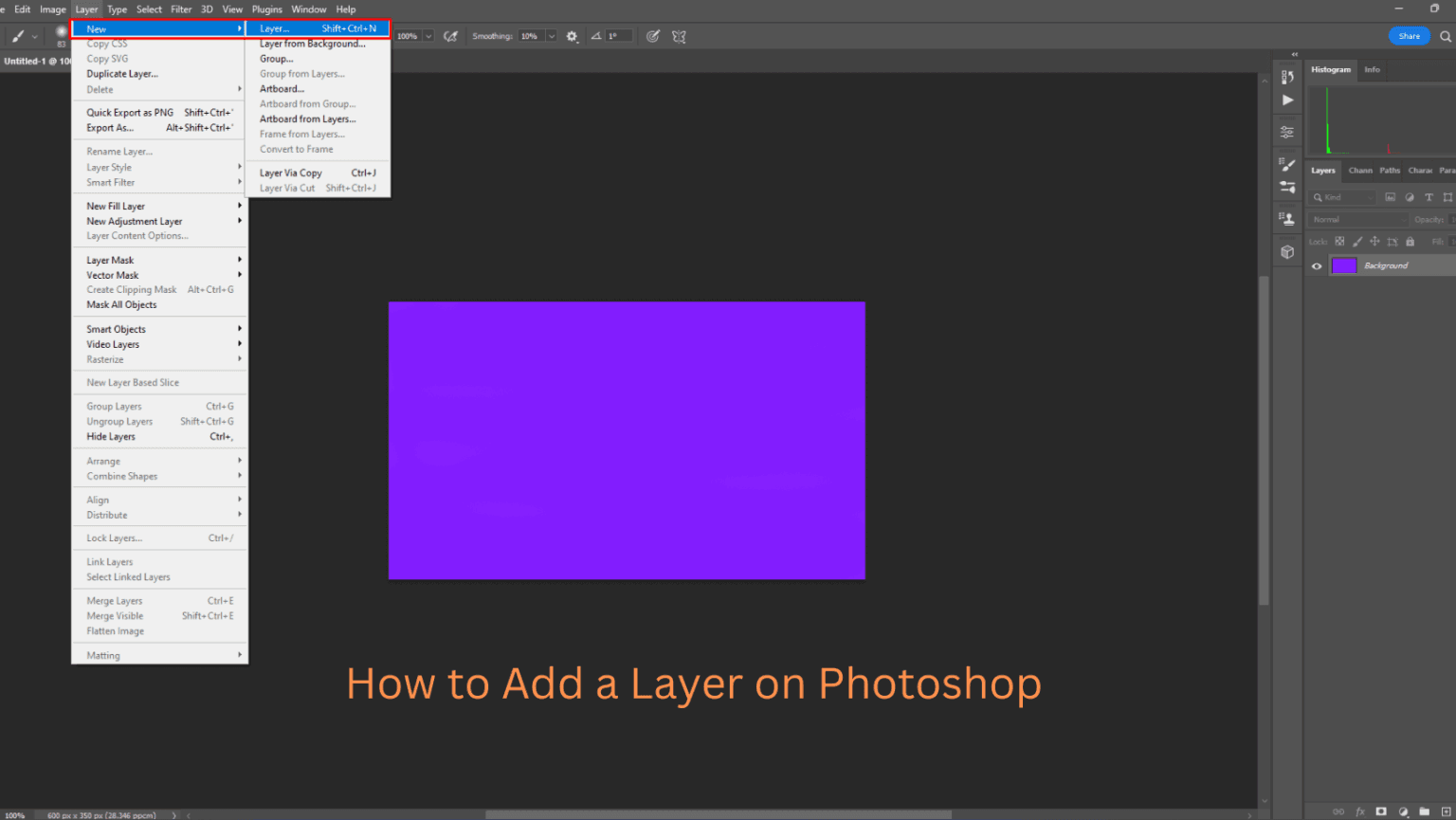Open the Actions panel play icon
This screenshot has height=820, width=1456.
1286,100
